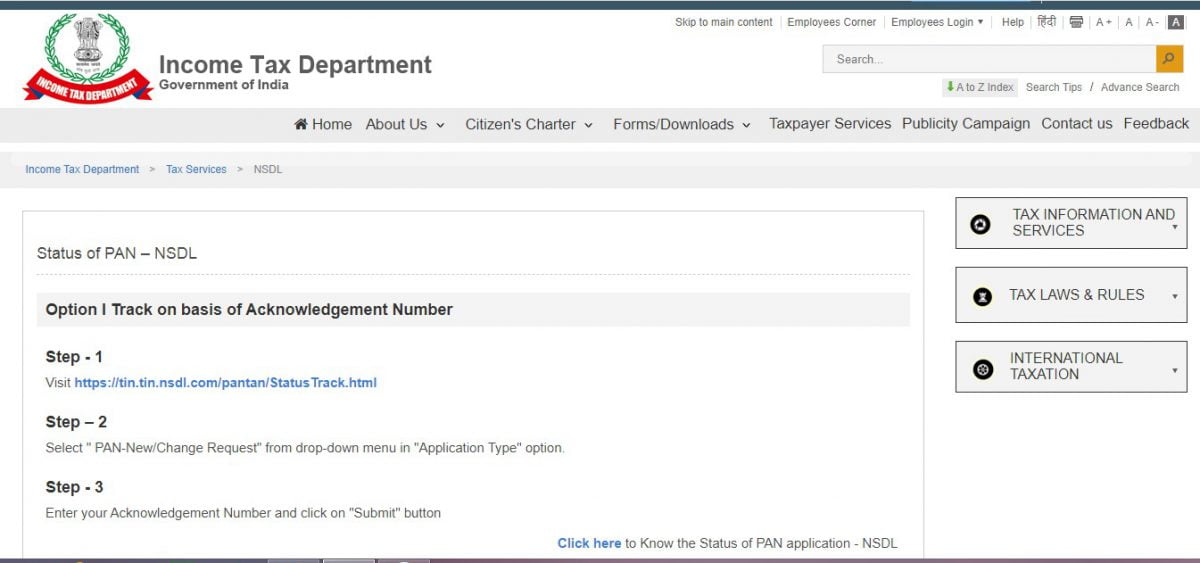Viewport: 1200px width, 563px height.
Task: Click the orange search magnifier button
Action: [1169, 59]
